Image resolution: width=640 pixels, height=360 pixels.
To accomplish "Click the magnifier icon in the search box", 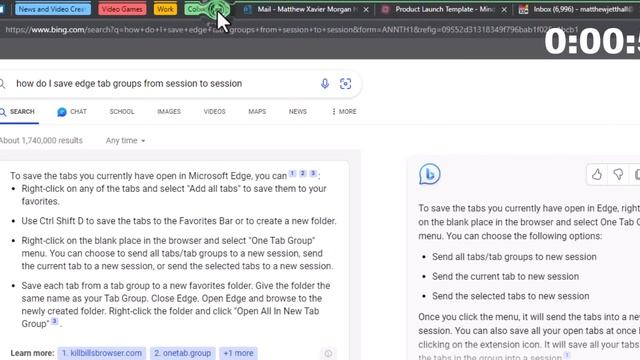I will coord(2,84).
